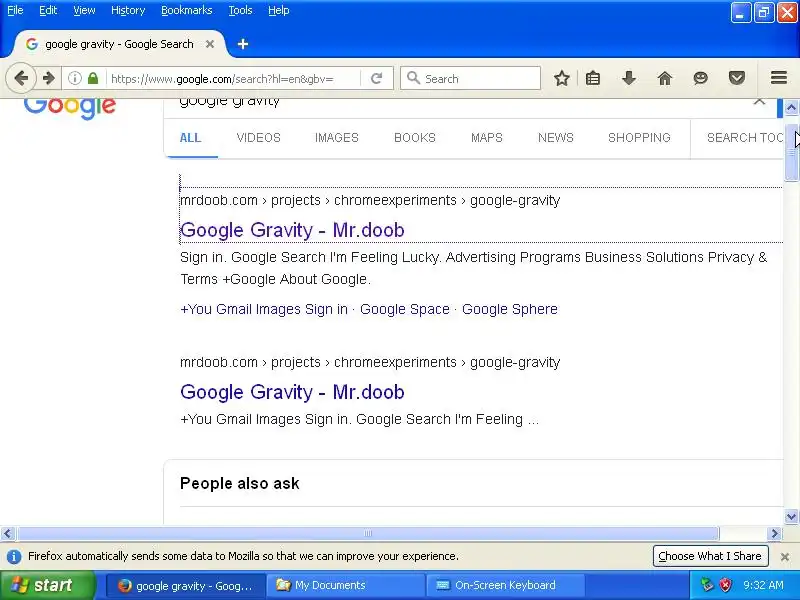Open the Google Space link
The image size is (800, 600).
(x=405, y=309)
